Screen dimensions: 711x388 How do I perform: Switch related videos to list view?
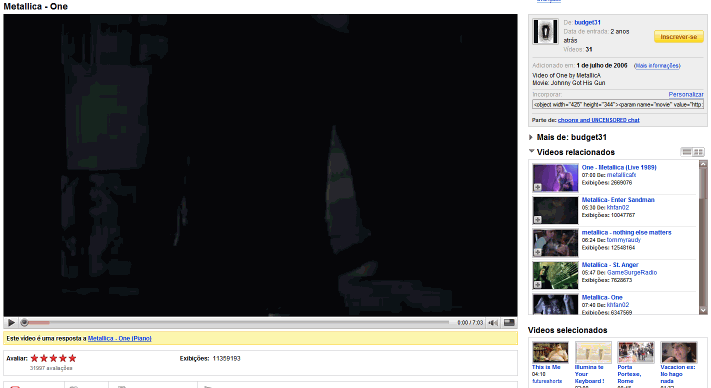coord(687,152)
